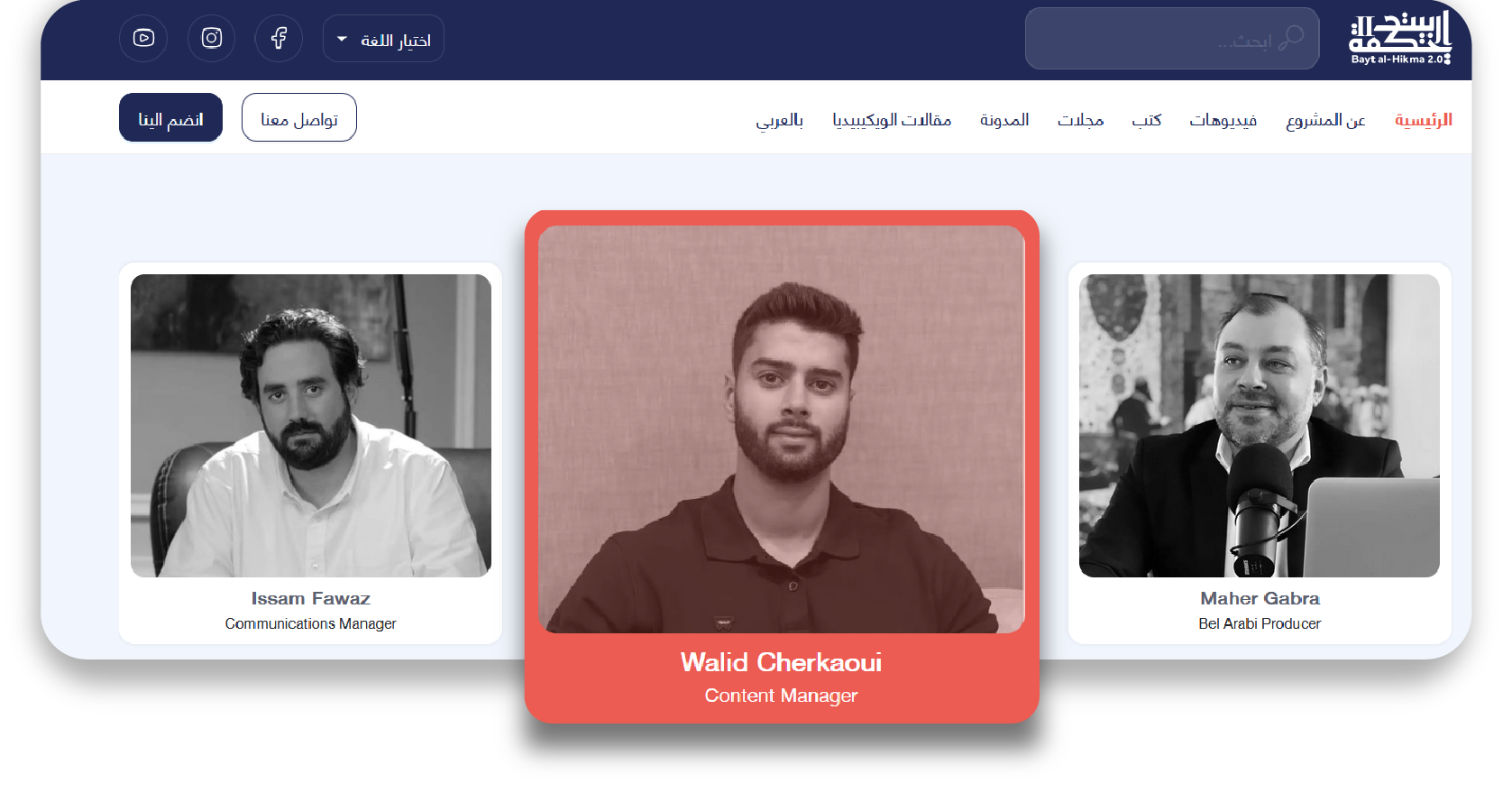The height and width of the screenshot is (793, 1512).
Task: Open فيديوهات menu item
Action: [x=1223, y=120]
